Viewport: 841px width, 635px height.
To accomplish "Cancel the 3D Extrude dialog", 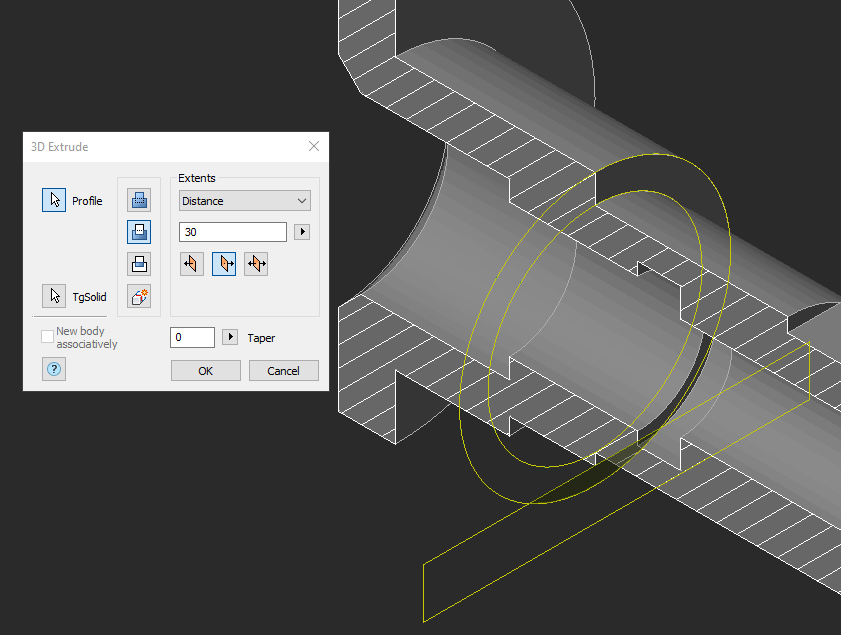I will click(x=283, y=371).
